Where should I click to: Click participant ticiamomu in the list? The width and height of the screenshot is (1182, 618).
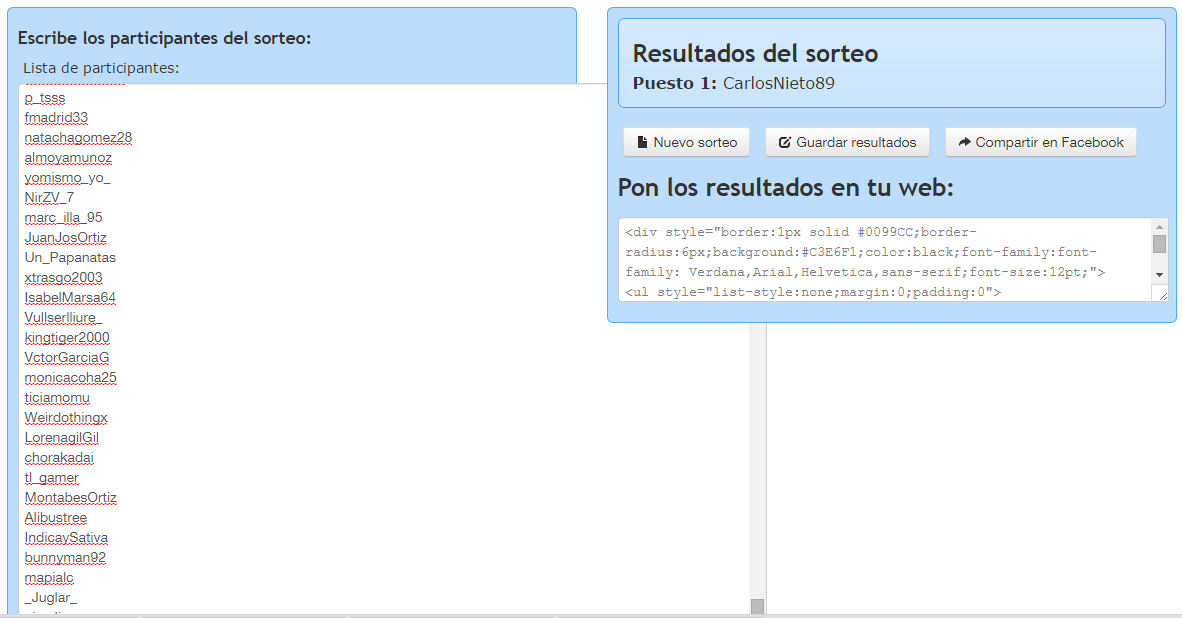57,397
